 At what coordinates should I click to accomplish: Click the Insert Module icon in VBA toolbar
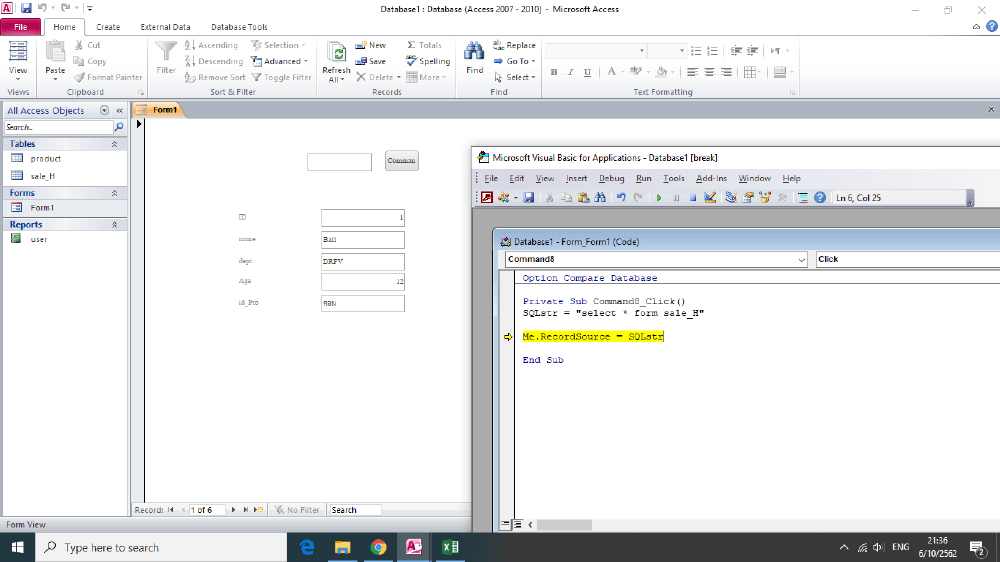(504, 198)
